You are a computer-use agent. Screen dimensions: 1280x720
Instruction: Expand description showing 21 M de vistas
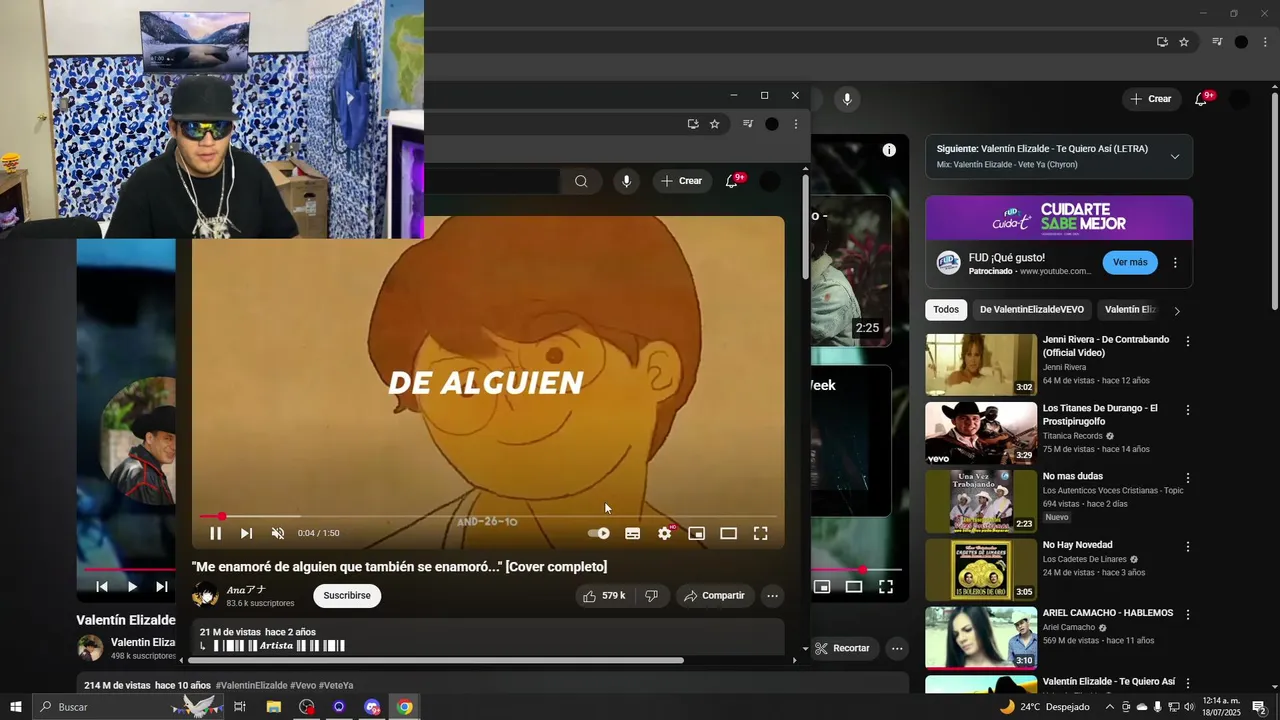click(488, 637)
